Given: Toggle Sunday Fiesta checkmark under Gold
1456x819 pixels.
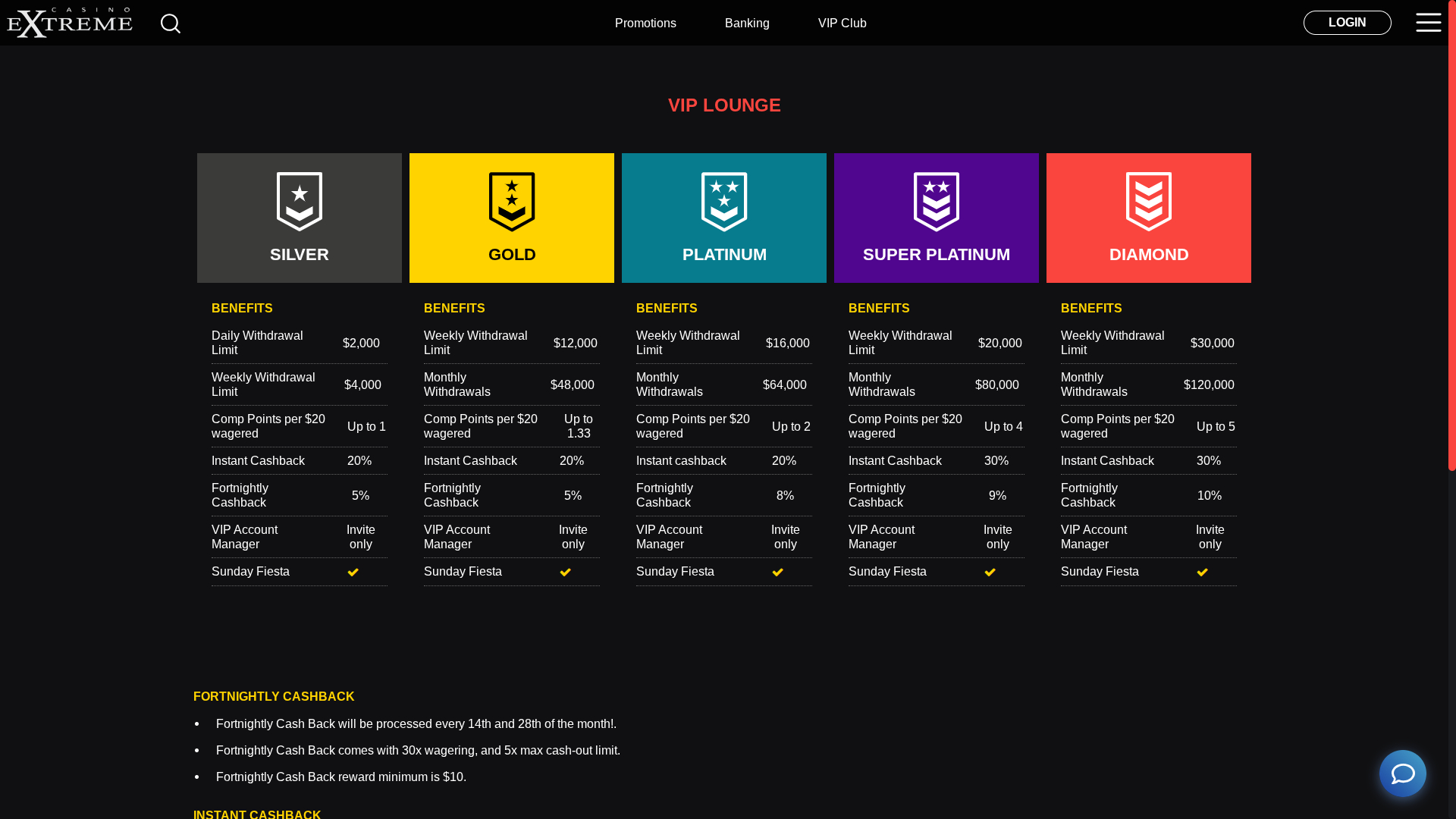Looking at the screenshot, I should coord(565,572).
